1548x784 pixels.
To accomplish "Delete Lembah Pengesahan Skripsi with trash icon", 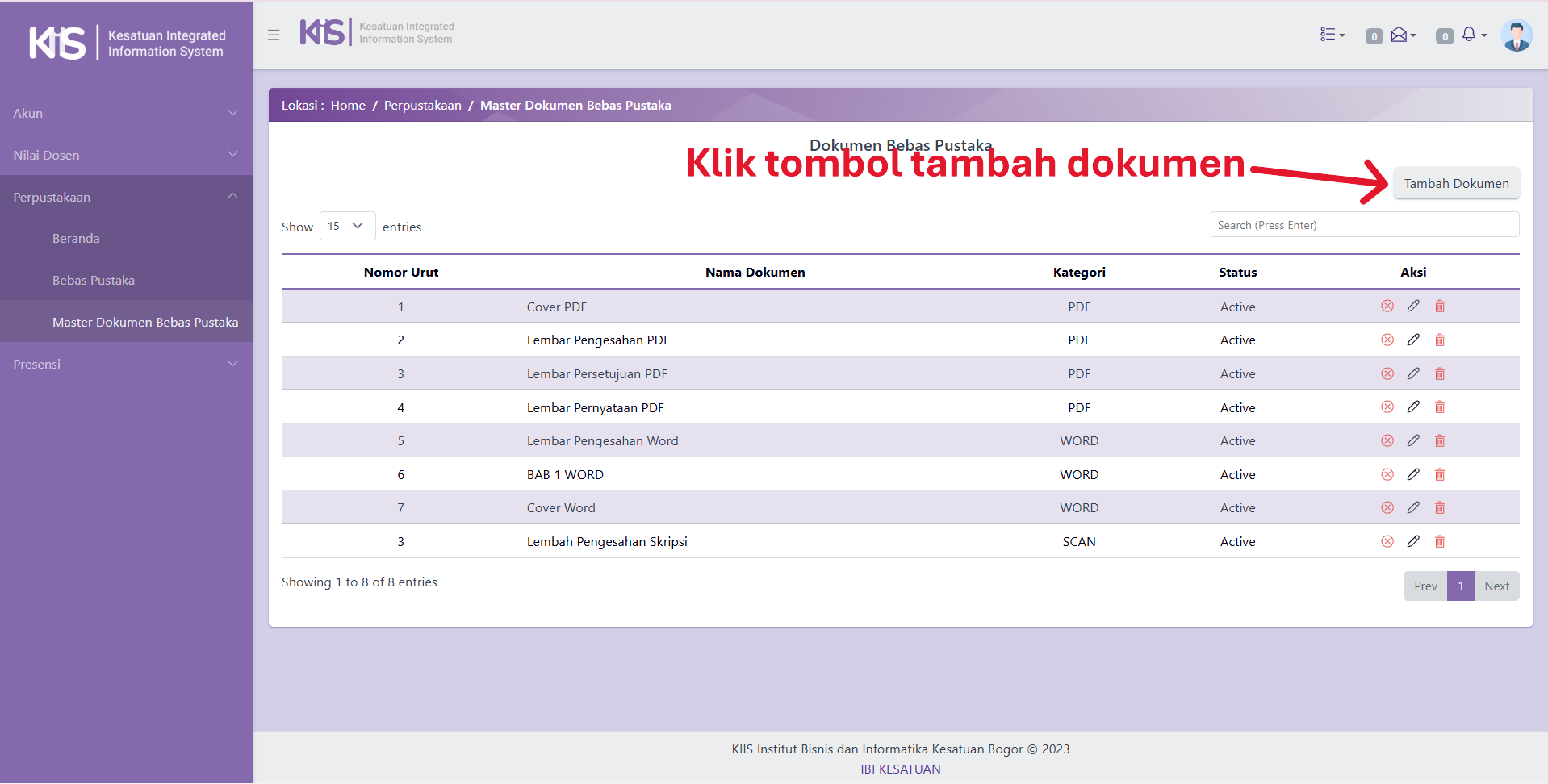I will click(x=1440, y=542).
